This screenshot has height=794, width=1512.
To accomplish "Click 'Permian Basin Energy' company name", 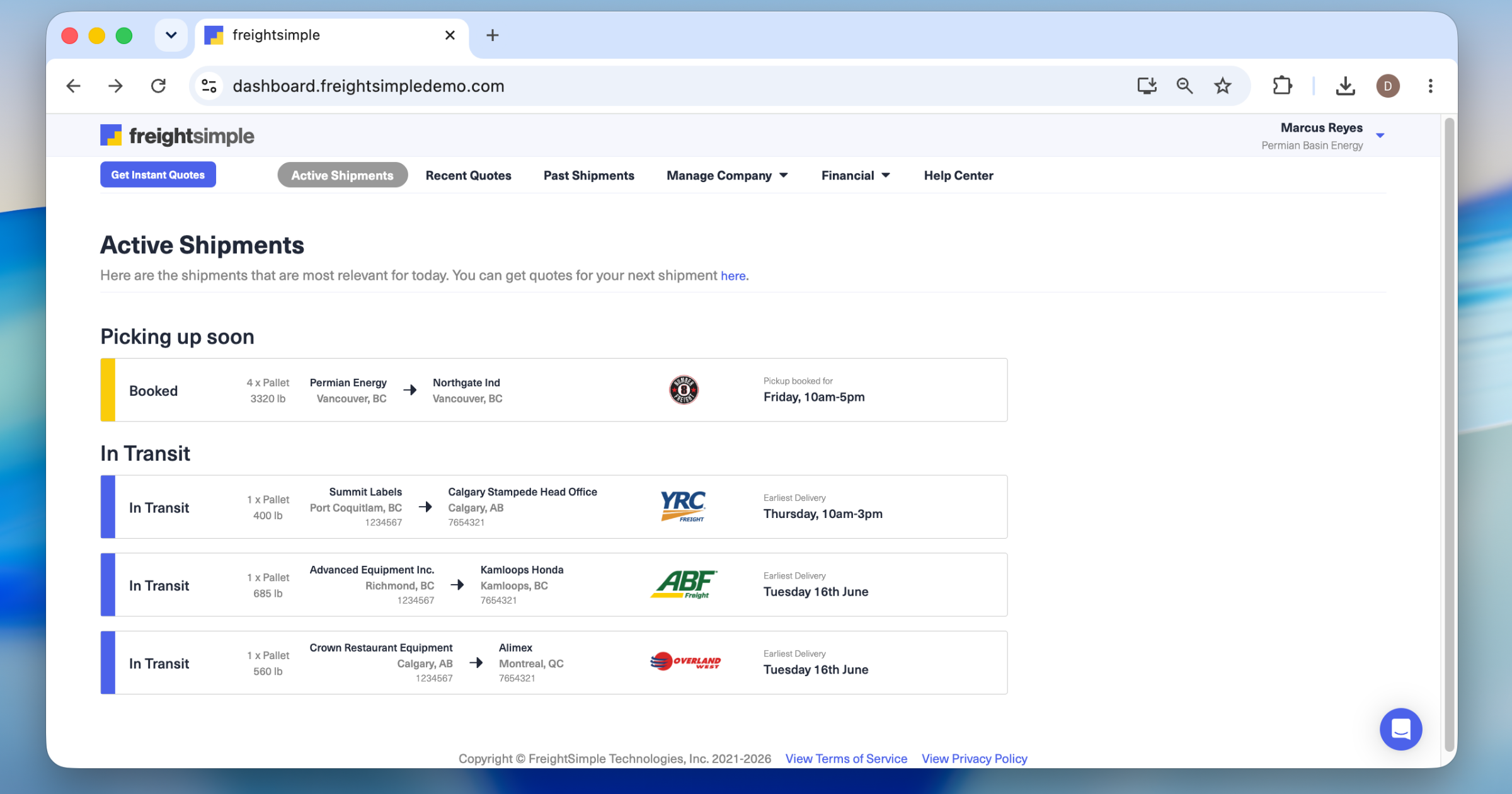I will [1312, 146].
